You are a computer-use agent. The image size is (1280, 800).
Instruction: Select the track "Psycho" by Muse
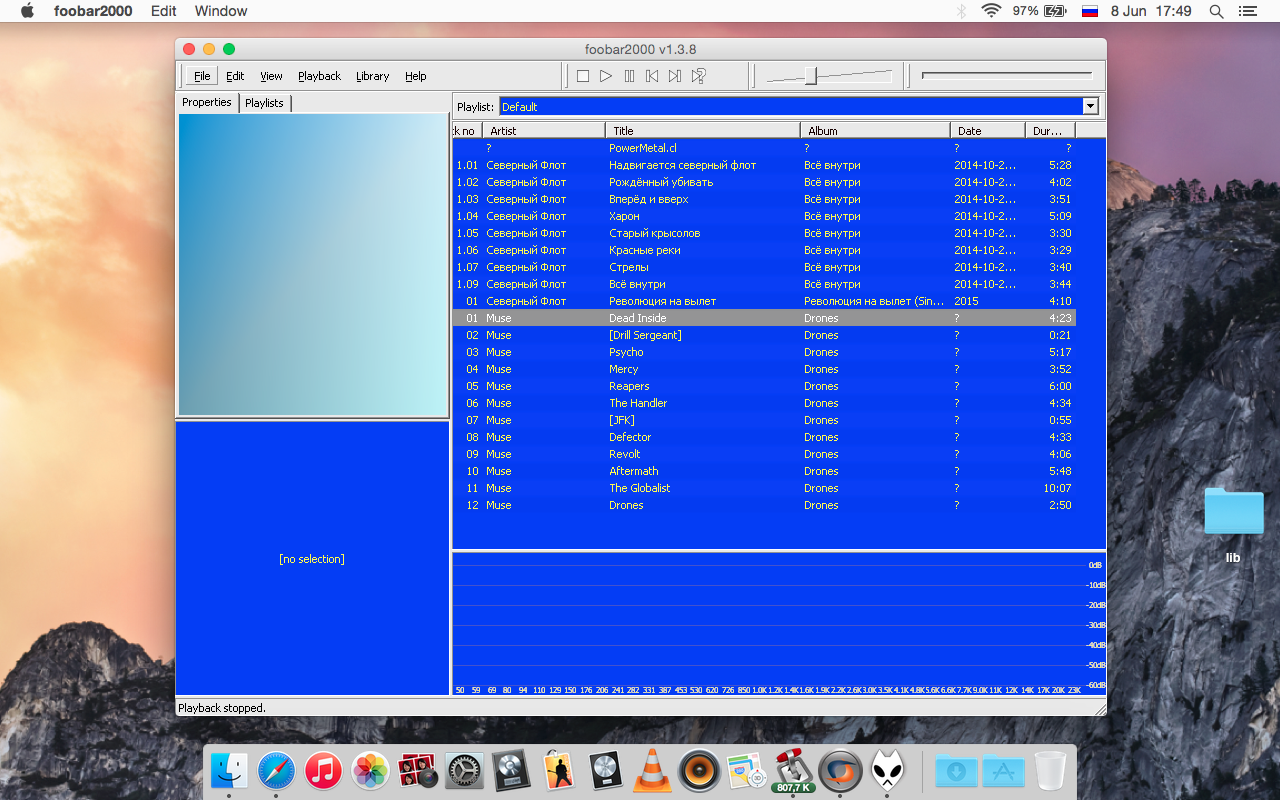[x=765, y=352]
